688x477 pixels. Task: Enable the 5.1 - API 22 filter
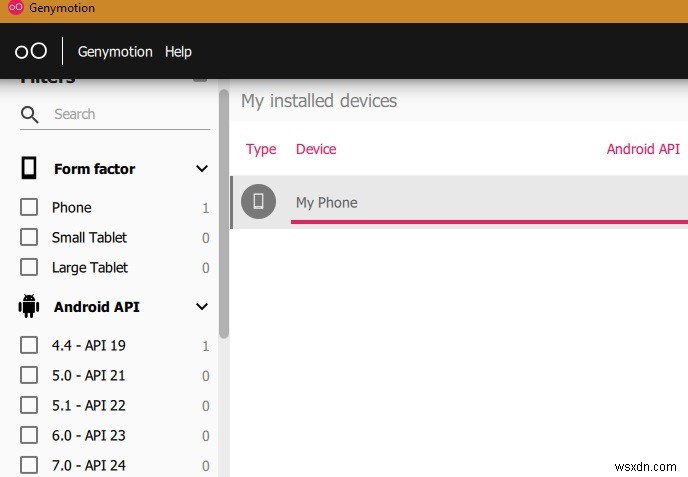tap(29, 405)
